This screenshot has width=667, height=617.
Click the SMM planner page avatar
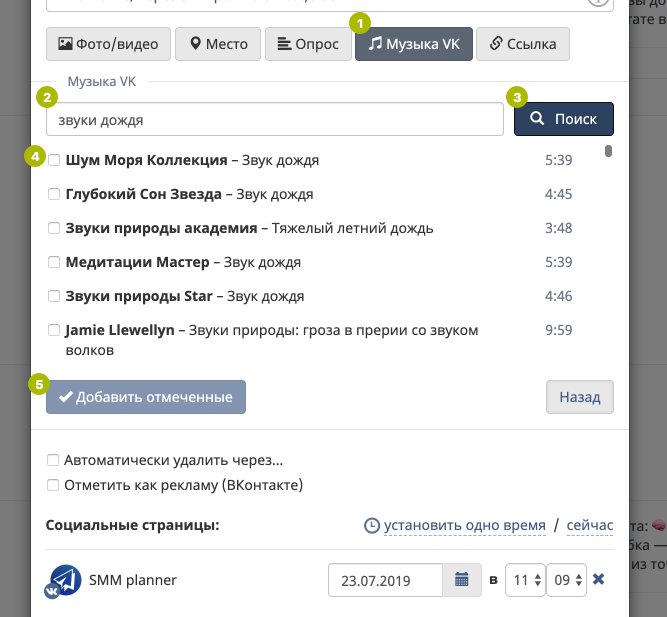click(x=65, y=580)
